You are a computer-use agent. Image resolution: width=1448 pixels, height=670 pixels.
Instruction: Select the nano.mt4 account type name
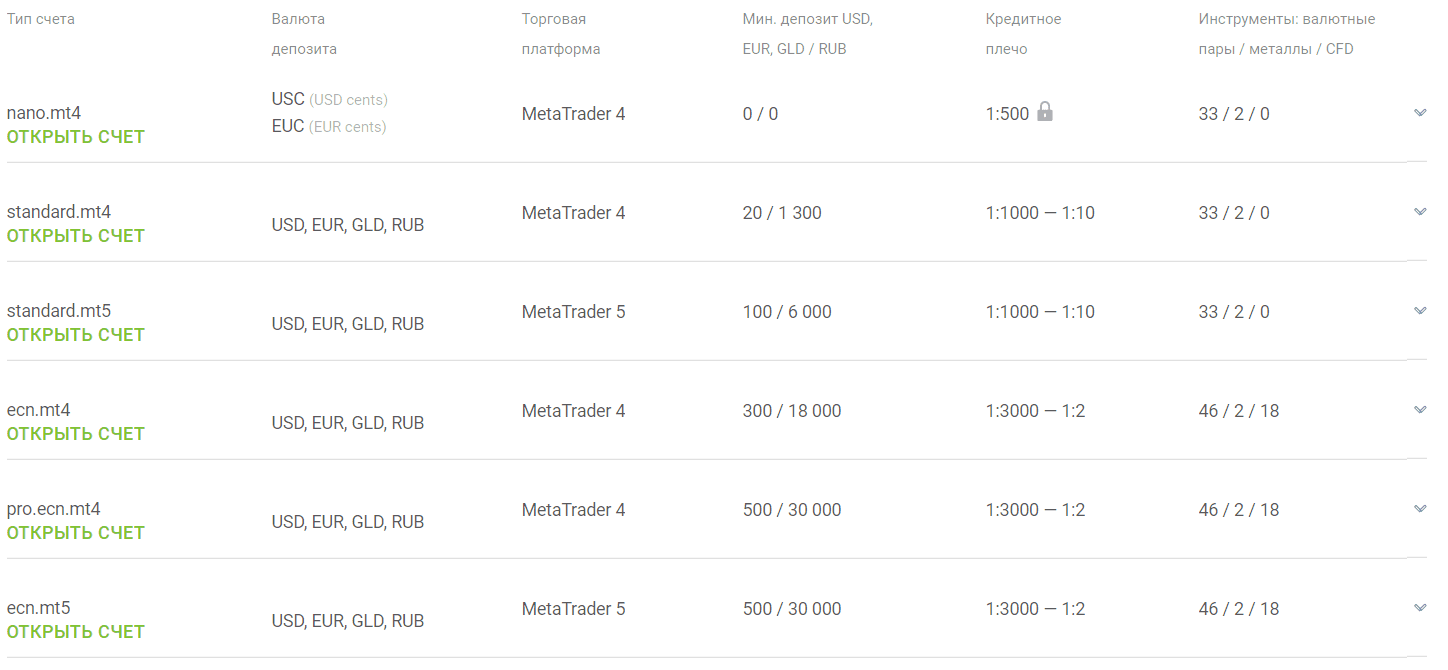[44, 113]
